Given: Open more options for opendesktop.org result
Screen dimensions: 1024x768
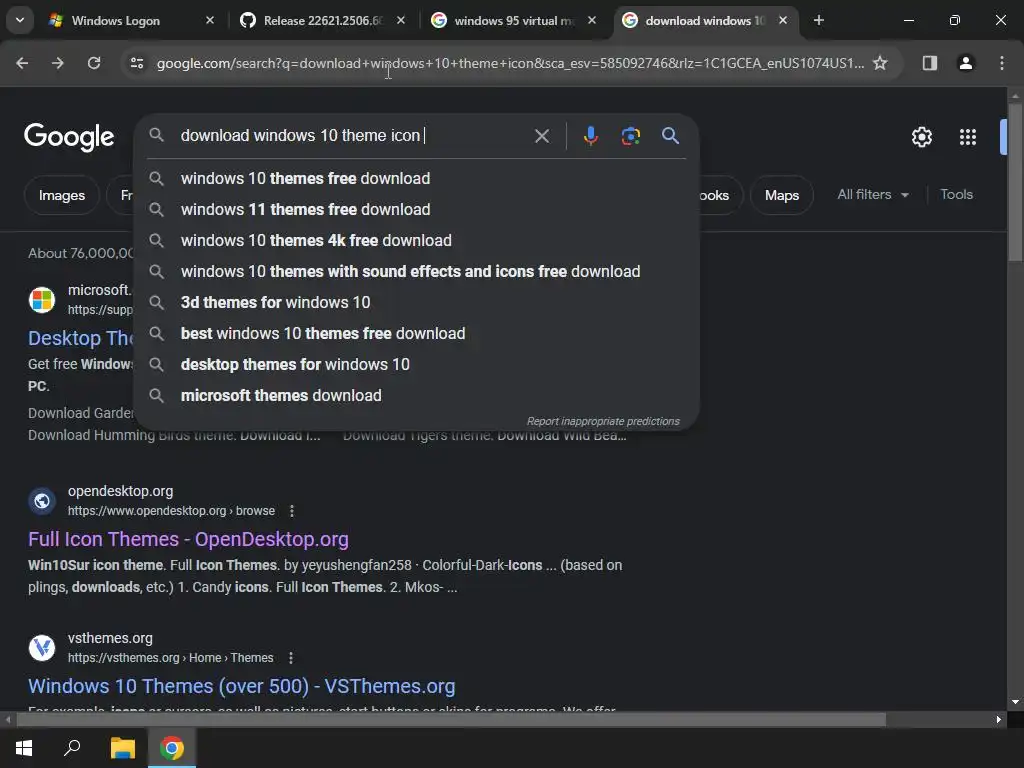Looking at the screenshot, I should point(292,511).
